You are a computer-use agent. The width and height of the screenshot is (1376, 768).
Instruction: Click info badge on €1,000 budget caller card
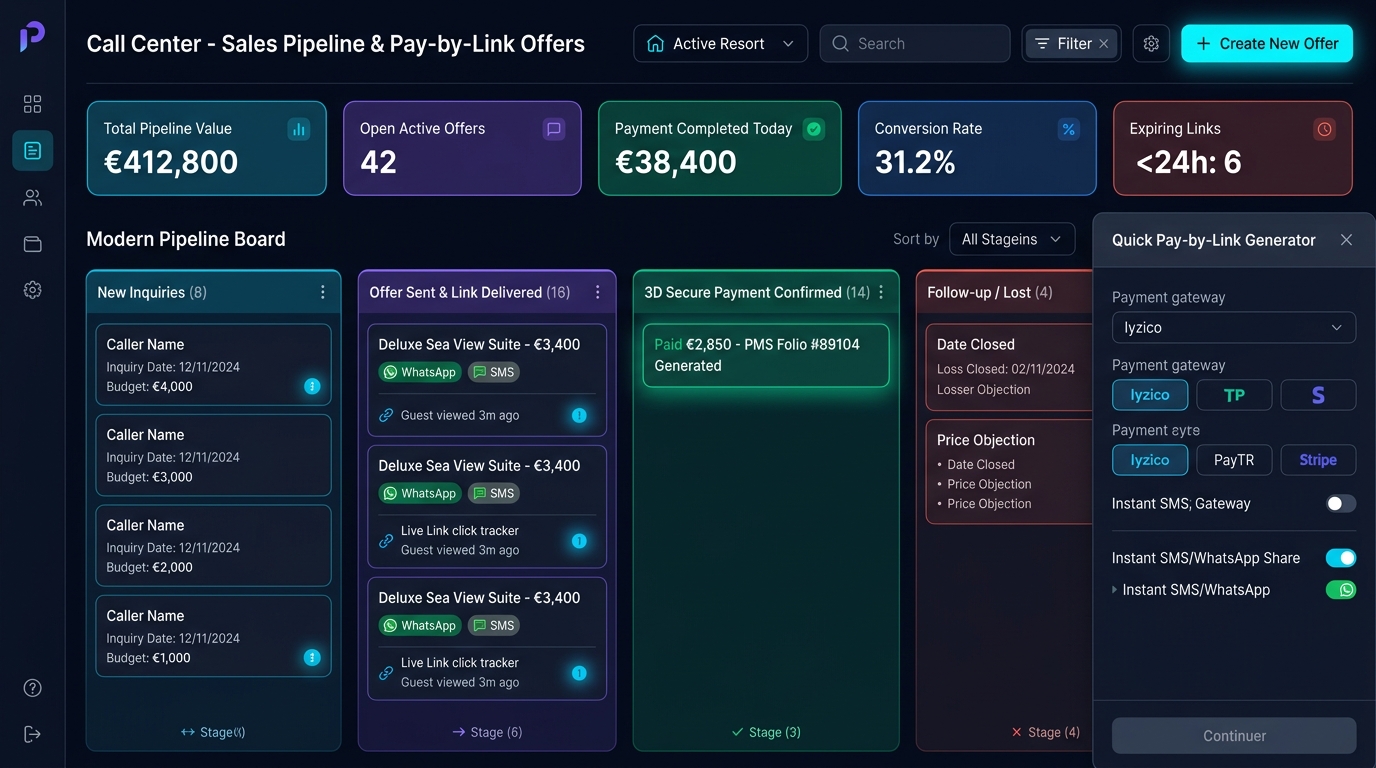pos(312,657)
